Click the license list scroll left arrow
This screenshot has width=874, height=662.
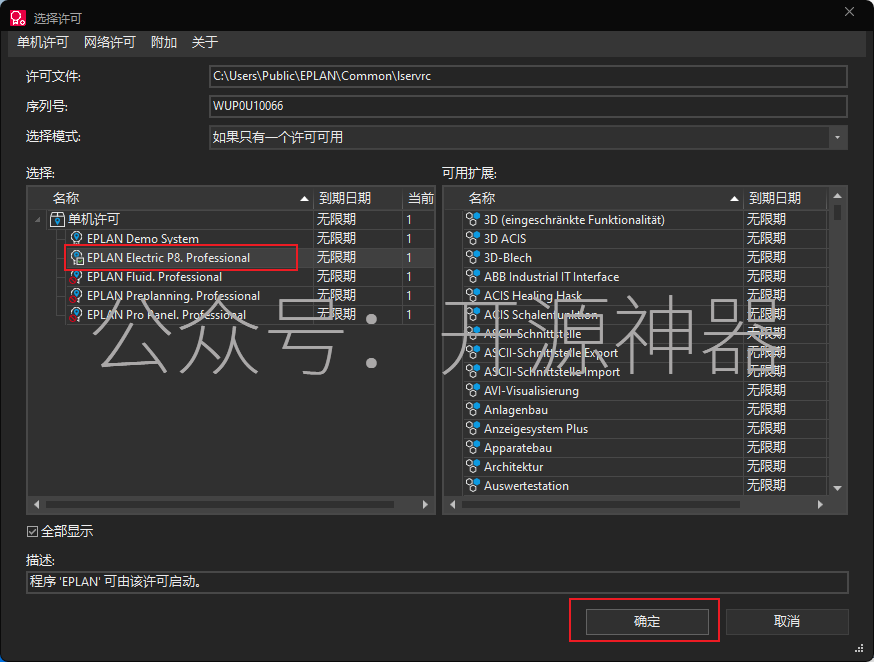tap(36, 504)
